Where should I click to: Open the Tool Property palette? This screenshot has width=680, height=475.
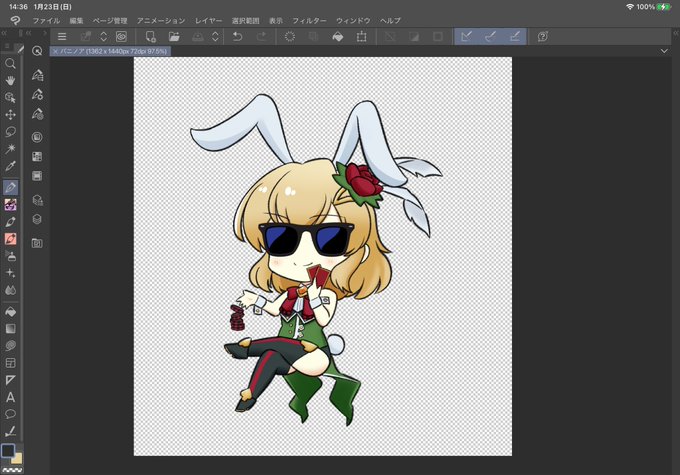[x=37, y=95]
